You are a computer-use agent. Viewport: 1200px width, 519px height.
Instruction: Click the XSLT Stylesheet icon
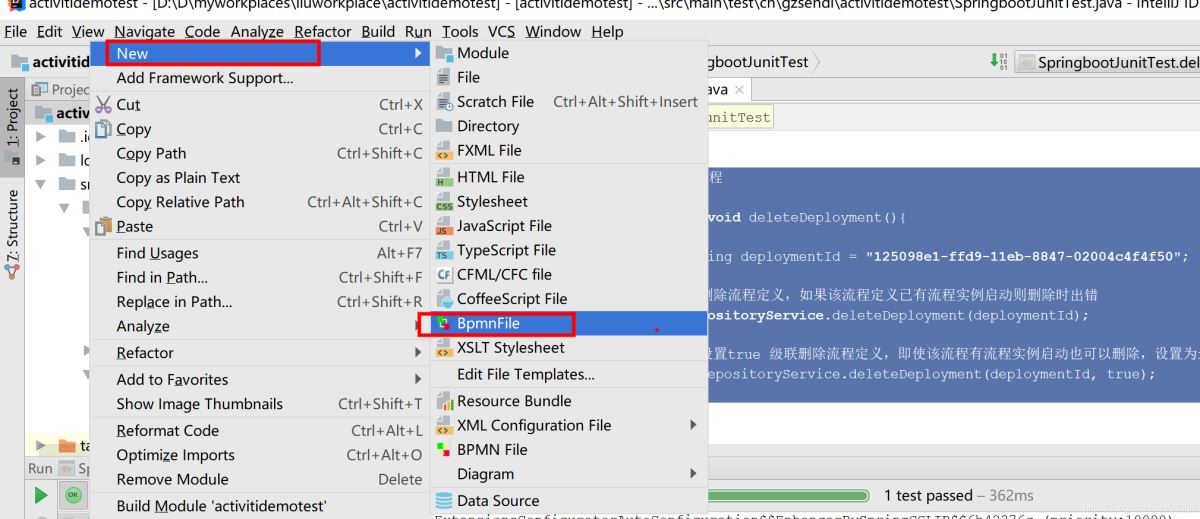pyautogui.click(x=444, y=348)
